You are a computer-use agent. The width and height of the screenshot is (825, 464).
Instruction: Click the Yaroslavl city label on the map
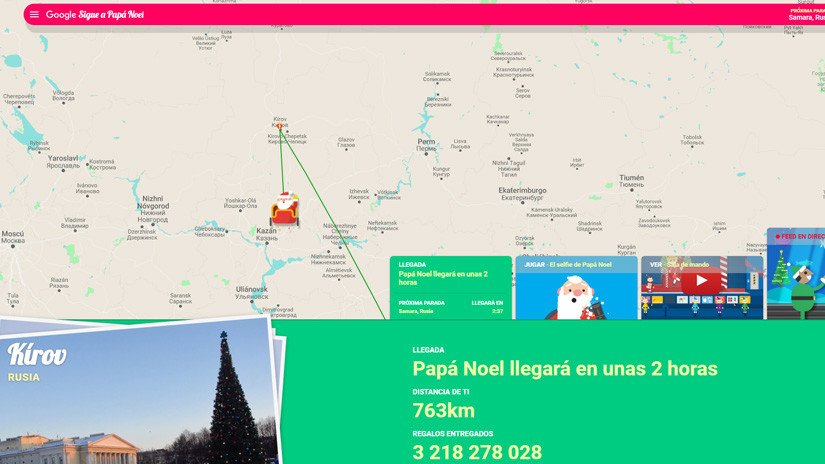click(64, 160)
